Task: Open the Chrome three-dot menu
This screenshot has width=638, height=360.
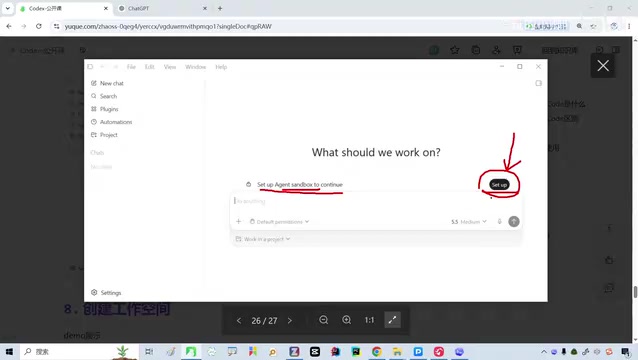Action: 629,26
